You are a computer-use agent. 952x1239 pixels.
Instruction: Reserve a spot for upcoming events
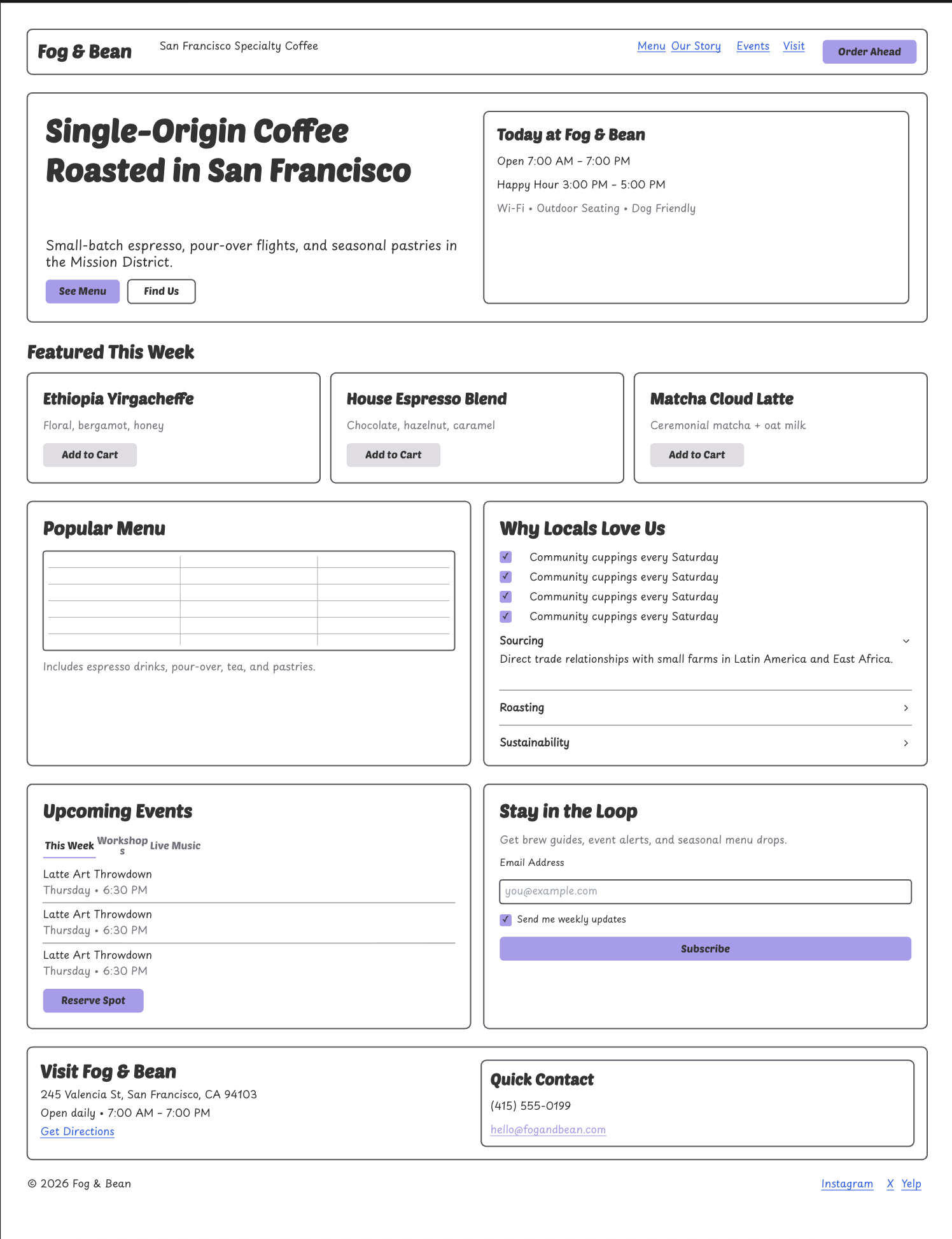pyautogui.click(x=93, y=1000)
